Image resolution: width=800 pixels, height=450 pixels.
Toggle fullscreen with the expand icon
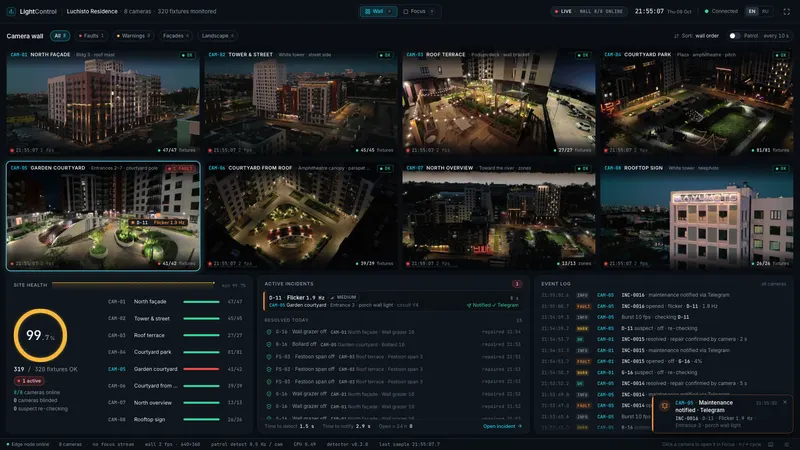pos(786,11)
